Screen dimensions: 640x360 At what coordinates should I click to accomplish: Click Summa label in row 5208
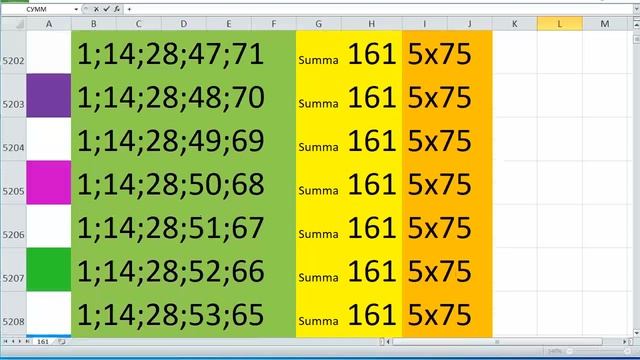coord(318,321)
